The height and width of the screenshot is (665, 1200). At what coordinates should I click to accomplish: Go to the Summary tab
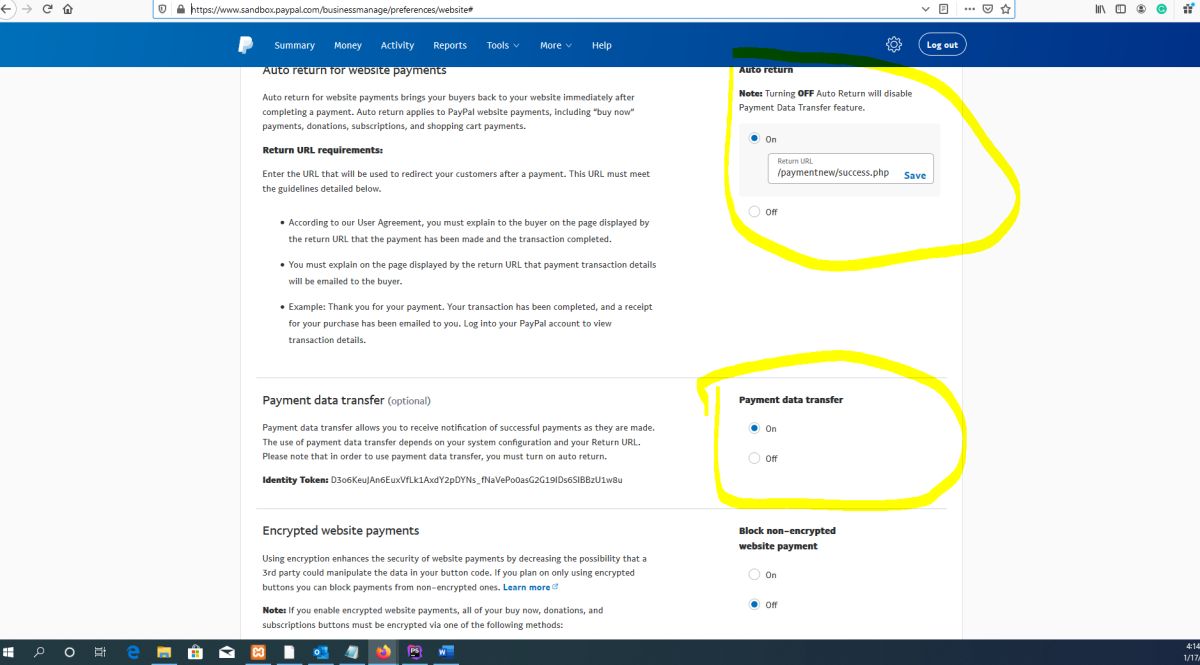[x=294, y=45]
